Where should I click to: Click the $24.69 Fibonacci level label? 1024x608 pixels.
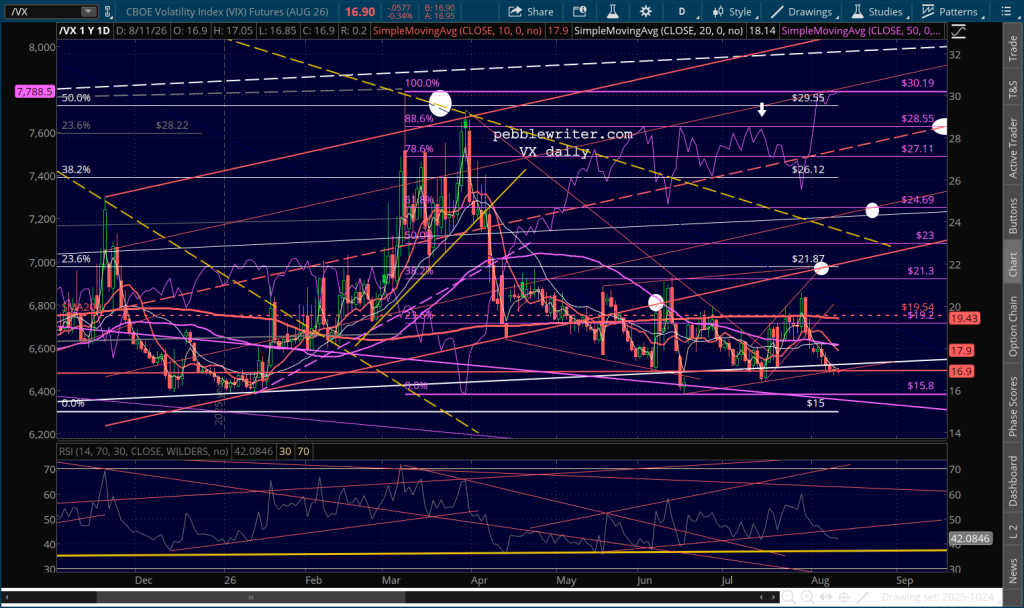pos(918,199)
